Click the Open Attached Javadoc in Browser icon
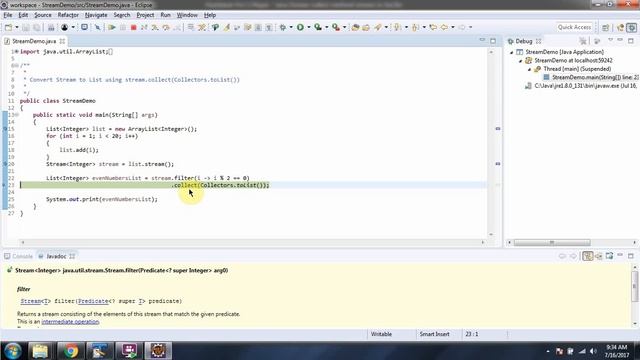Image resolution: width=640 pixels, height=360 pixels. click(609, 256)
